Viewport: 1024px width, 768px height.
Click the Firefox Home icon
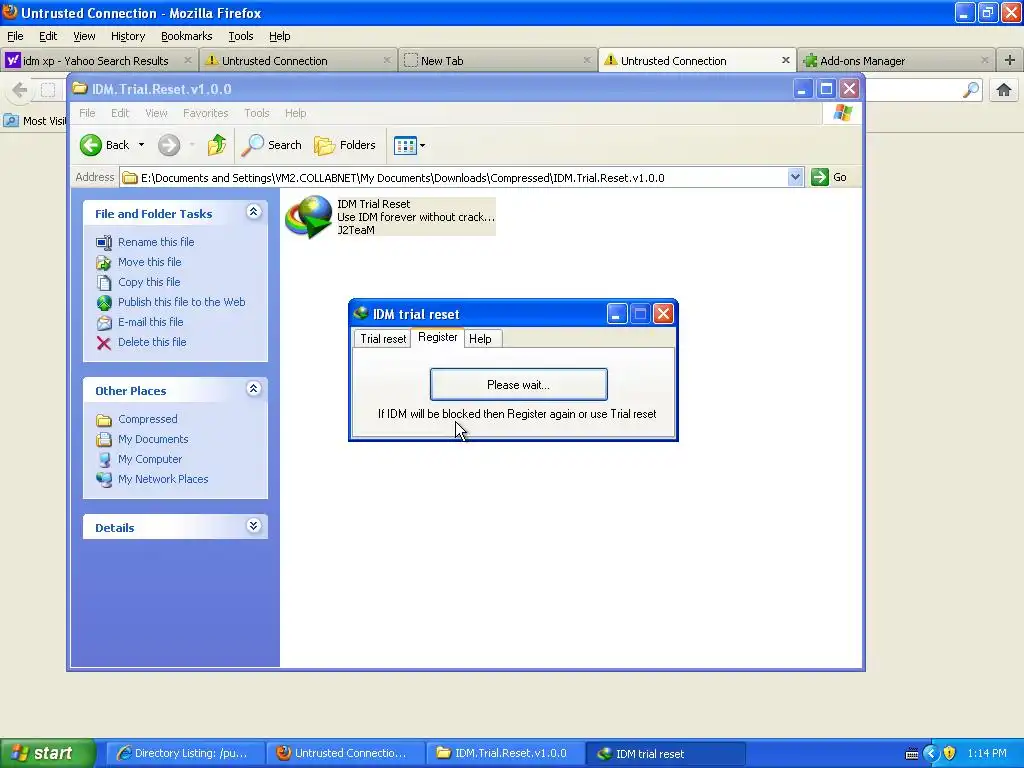coord(1004,89)
